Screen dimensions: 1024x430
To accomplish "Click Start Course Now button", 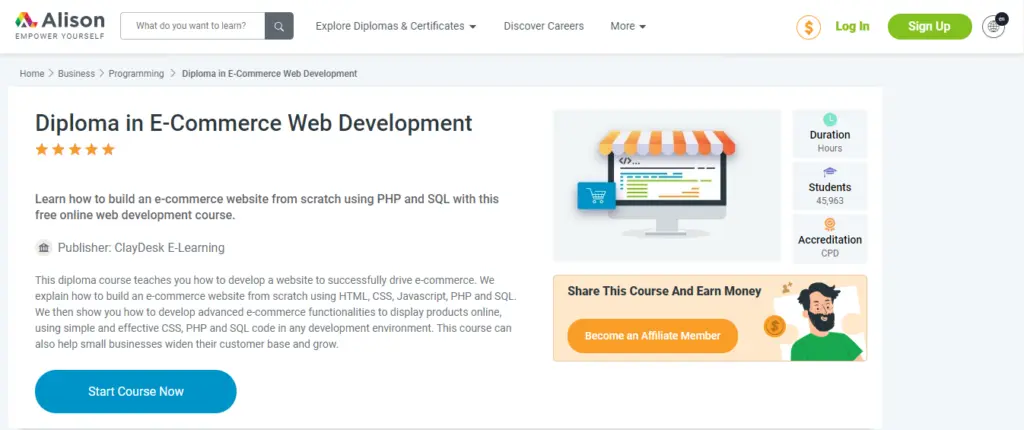I will point(136,391).
